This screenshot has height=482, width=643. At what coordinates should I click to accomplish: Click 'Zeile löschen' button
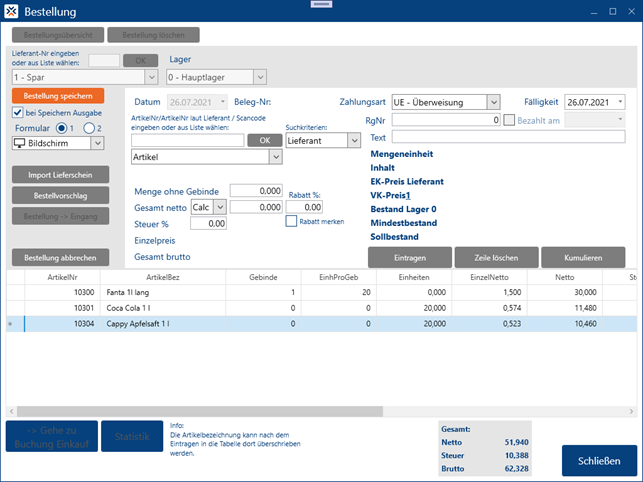(x=495, y=257)
